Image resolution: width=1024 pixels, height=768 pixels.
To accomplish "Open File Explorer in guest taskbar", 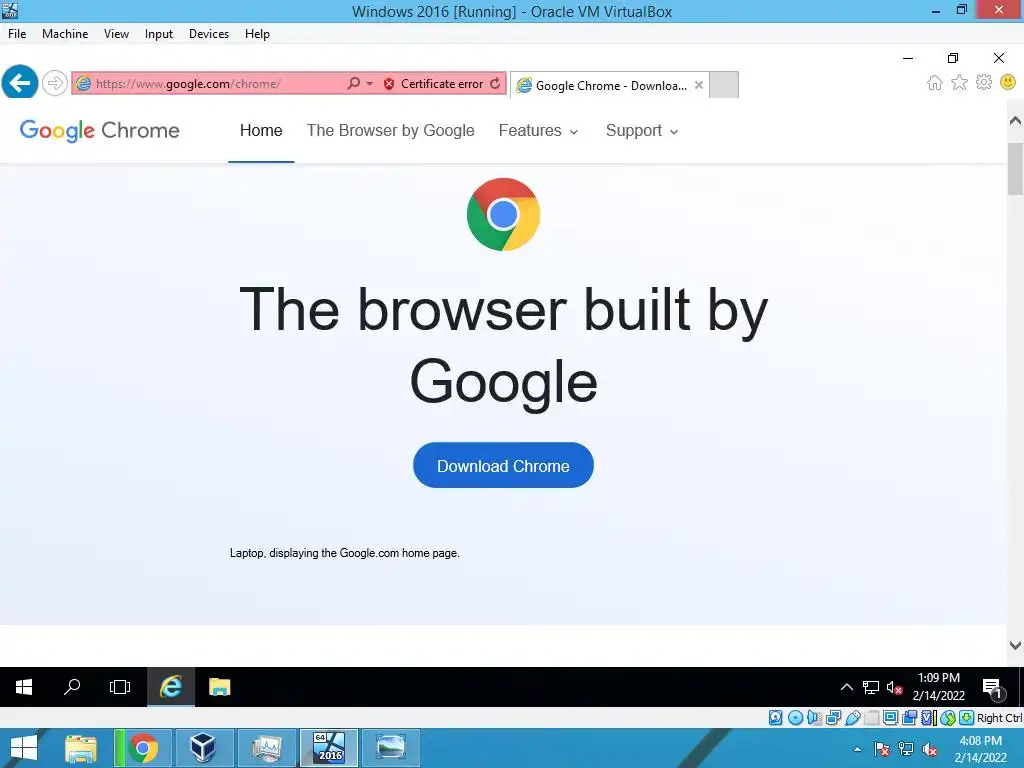I will click(219, 687).
